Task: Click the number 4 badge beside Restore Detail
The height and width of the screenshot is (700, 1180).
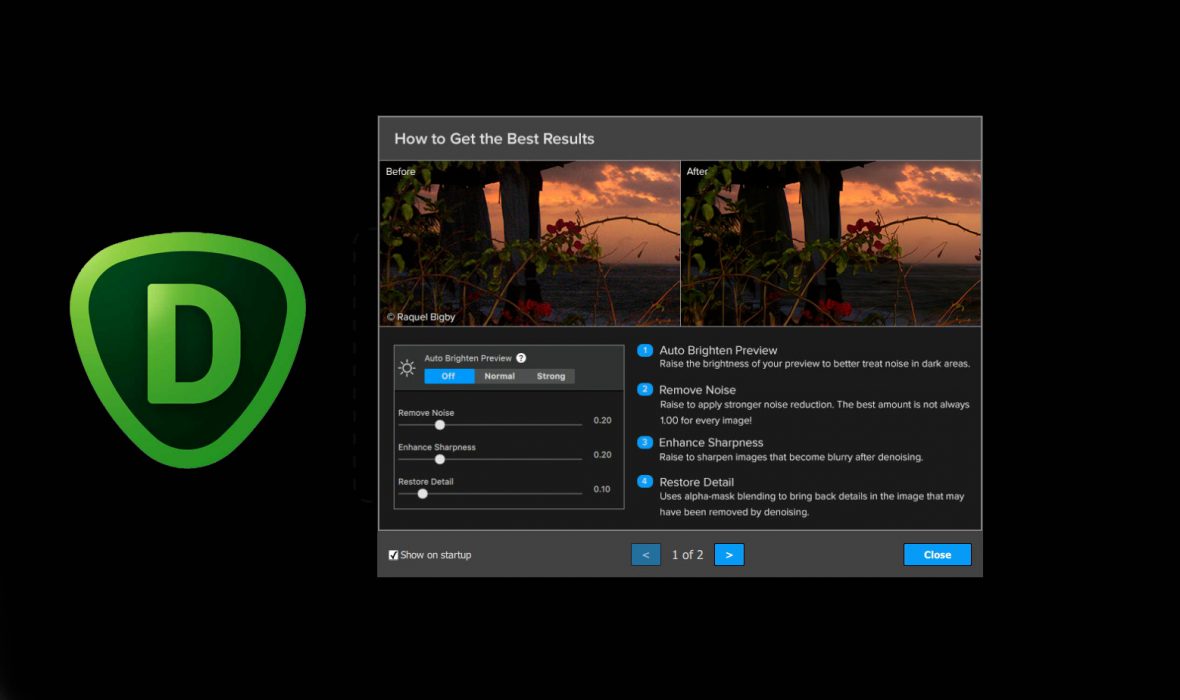Action: [645, 482]
